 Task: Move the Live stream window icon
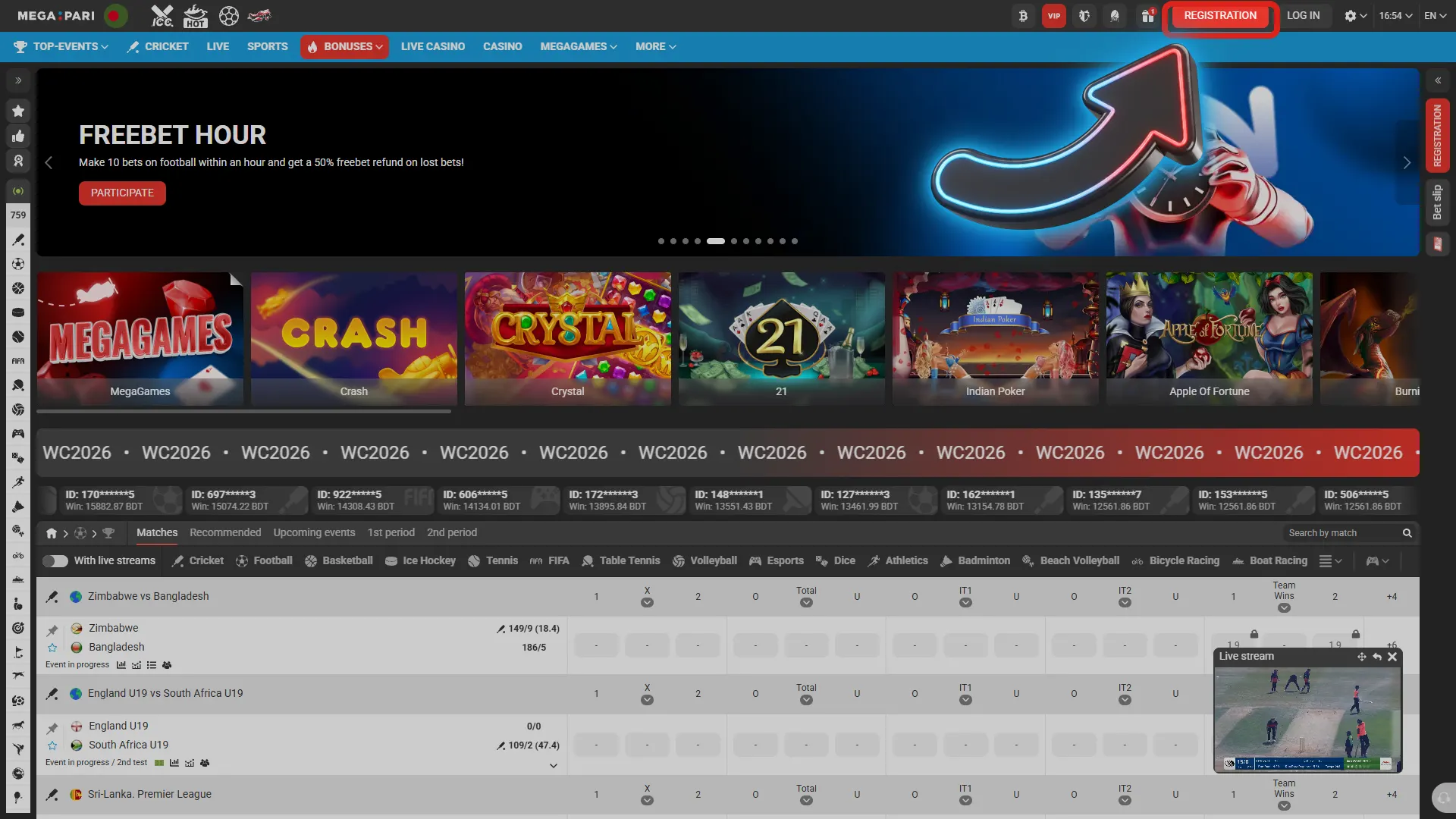(1362, 657)
